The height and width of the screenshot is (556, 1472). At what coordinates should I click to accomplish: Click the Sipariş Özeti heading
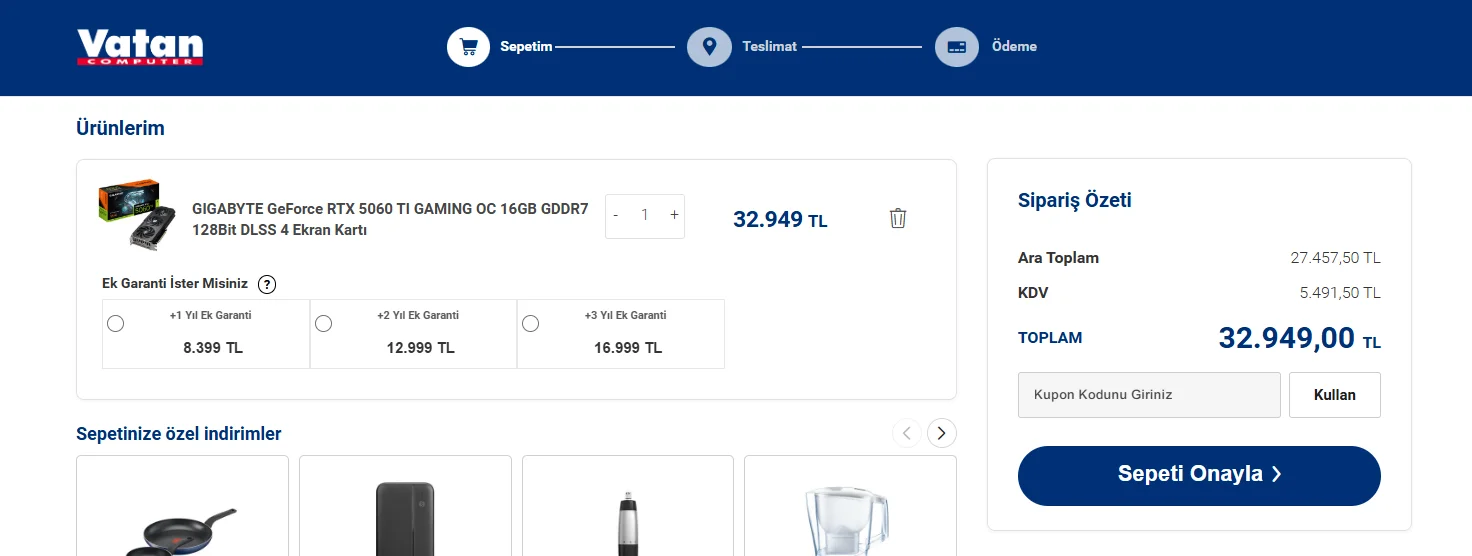point(1075,200)
